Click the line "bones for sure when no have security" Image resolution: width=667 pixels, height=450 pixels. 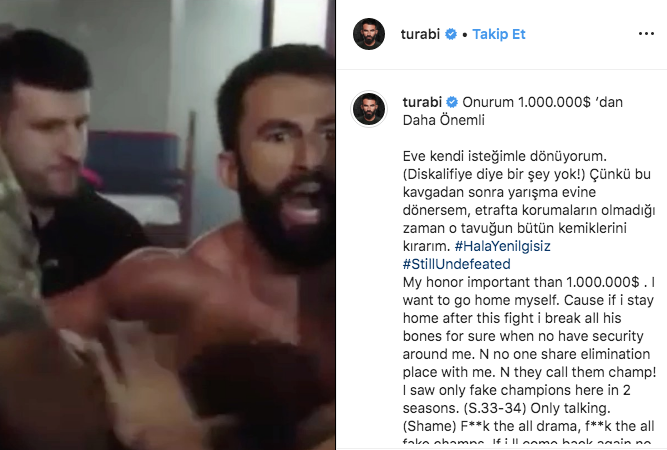(x=523, y=336)
